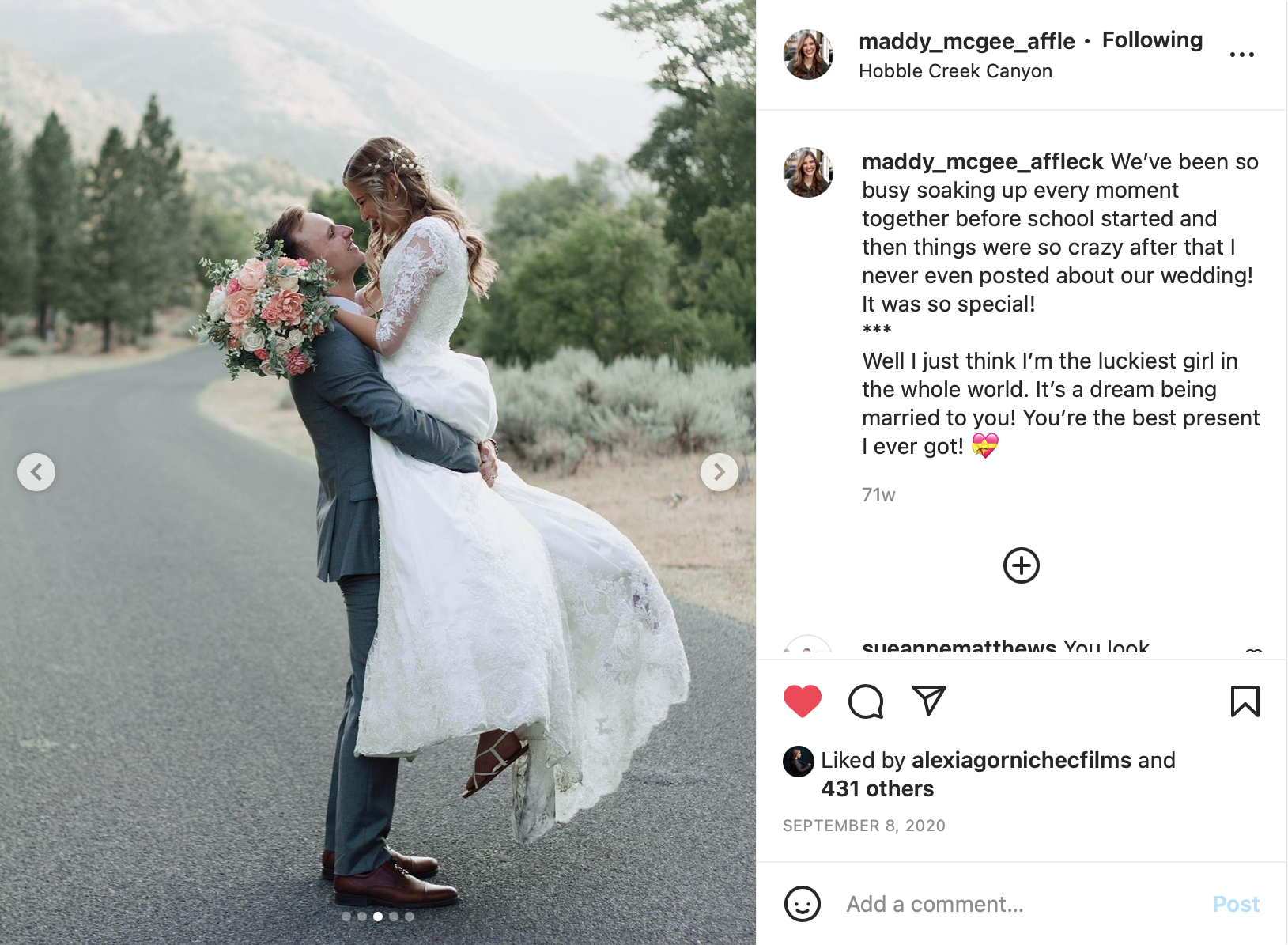Viewport: 1288px width, 945px height.
Task: Save post with bookmark icon
Action: [1245, 701]
